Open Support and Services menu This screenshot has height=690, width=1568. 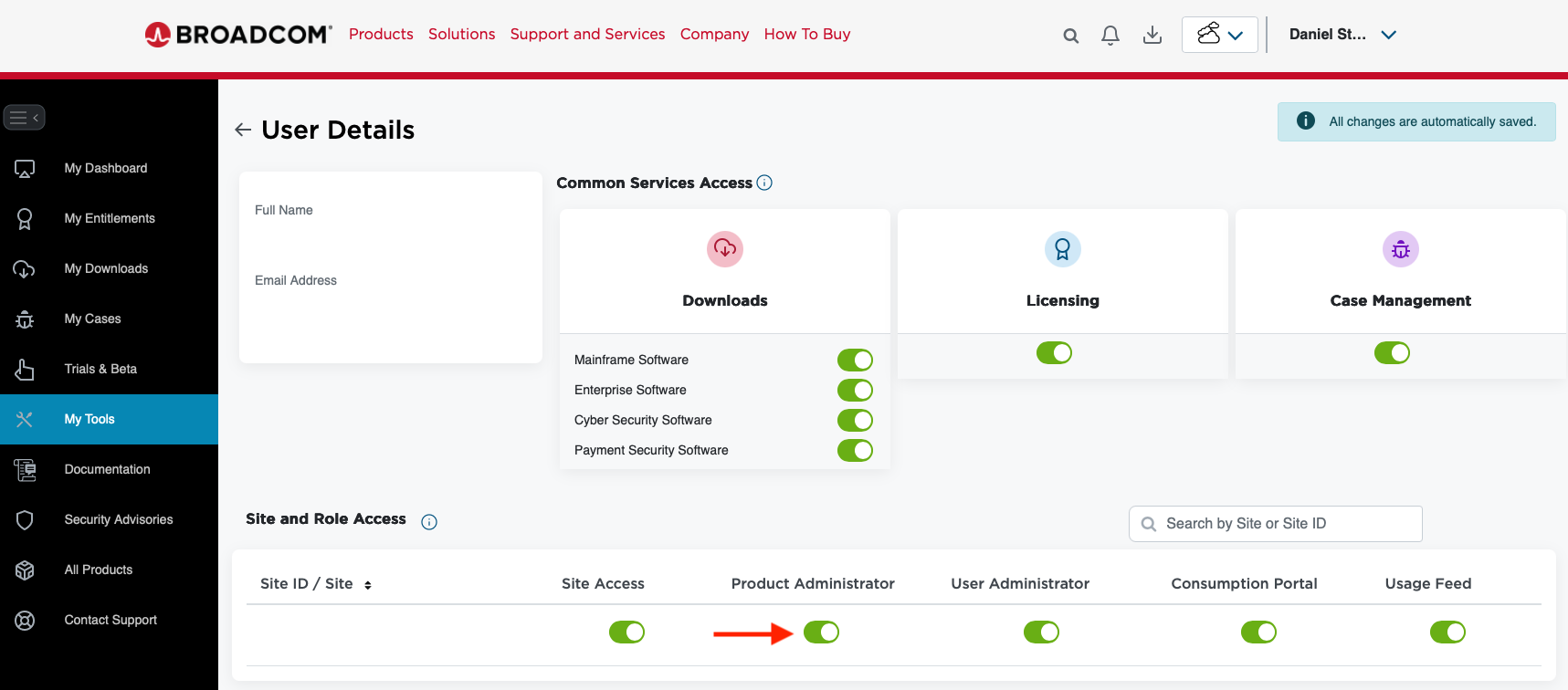[x=587, y=34]
